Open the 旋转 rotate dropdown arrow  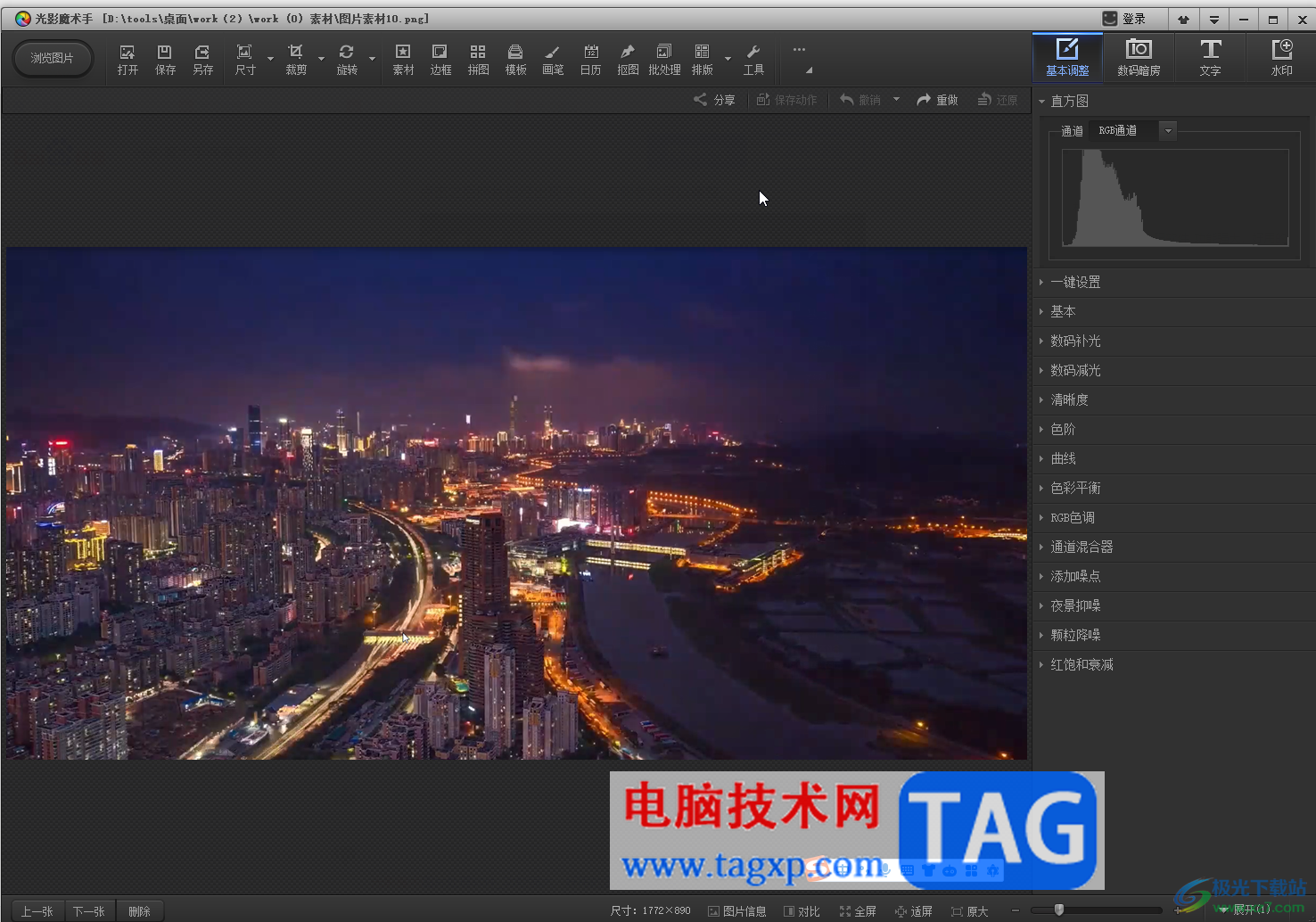(372, 60)
